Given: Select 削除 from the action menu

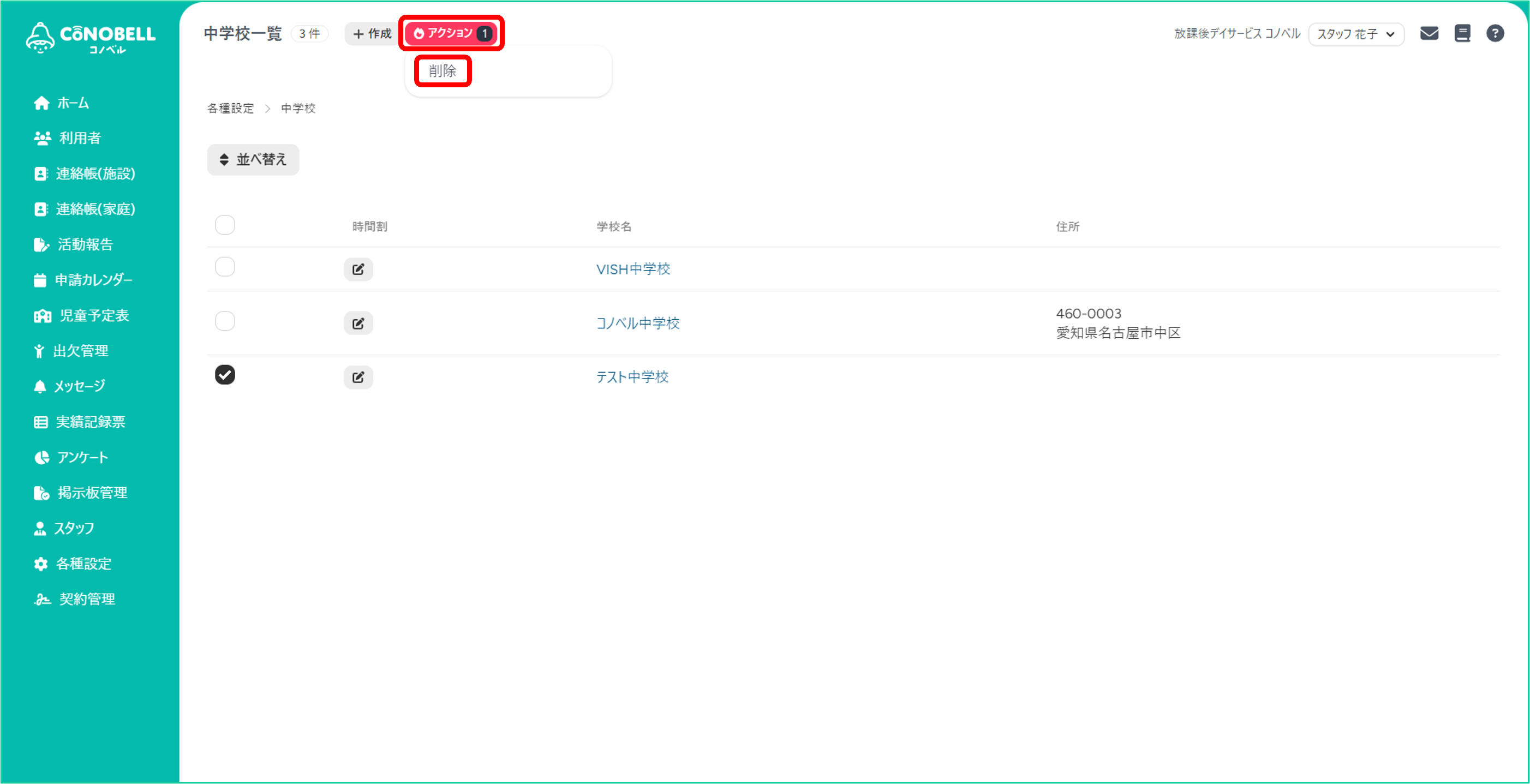Looking at the screenshot, I should pos(443,71).
